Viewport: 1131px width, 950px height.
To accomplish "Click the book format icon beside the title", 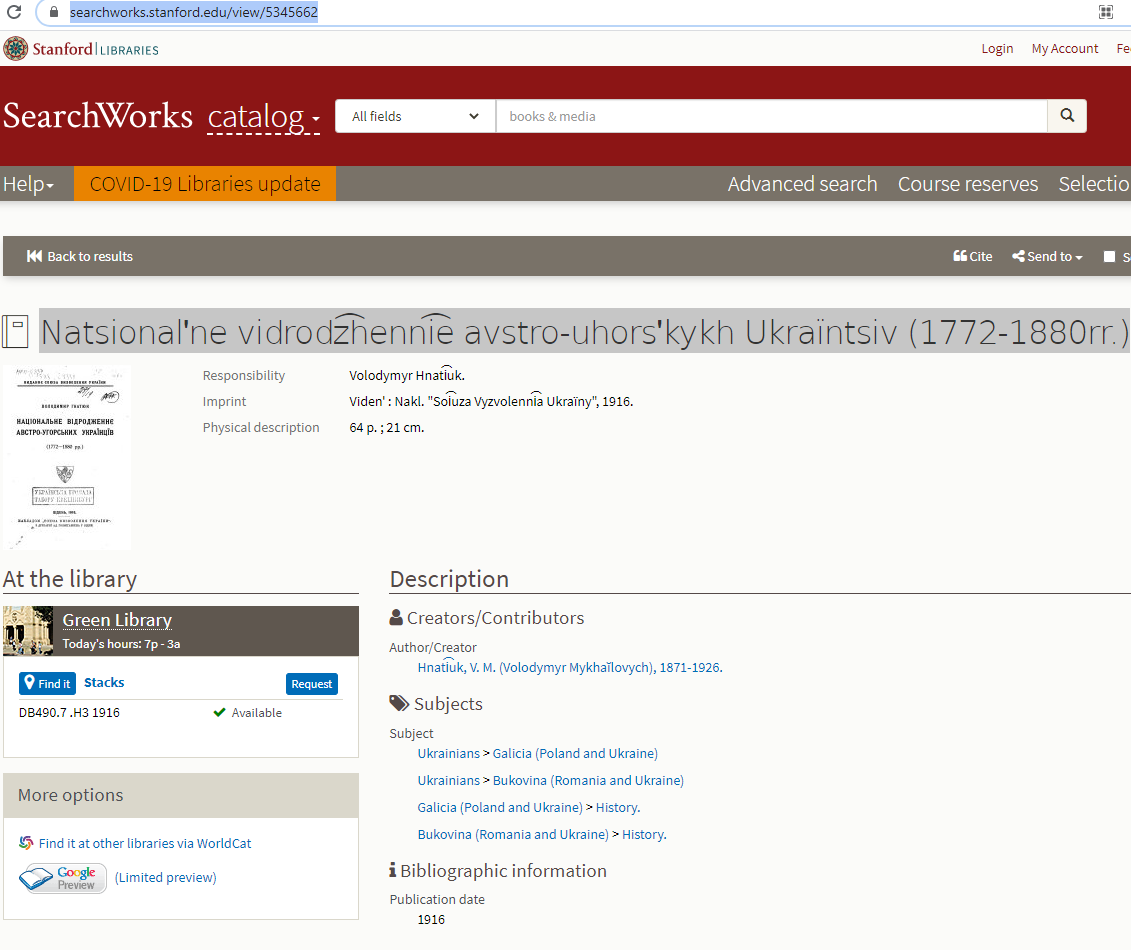I will (15, 331).
